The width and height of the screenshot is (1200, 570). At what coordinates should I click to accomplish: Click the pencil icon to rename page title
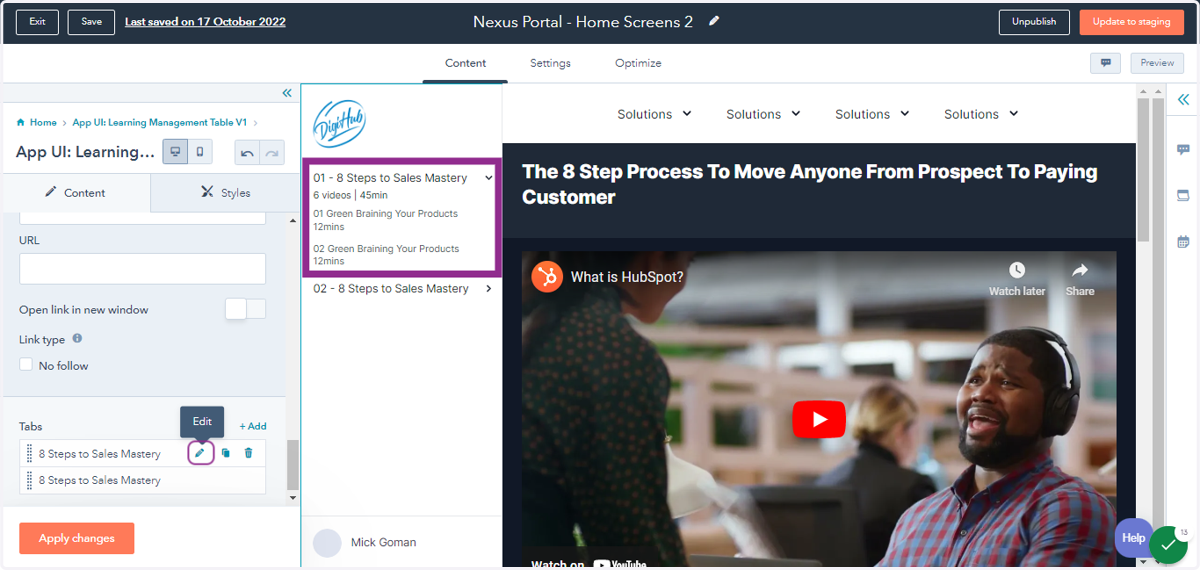(x=714, y=21)
